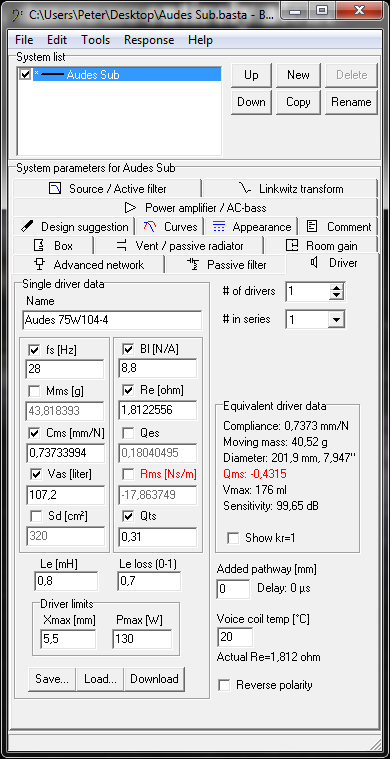Enable the Show kr=1 checkbox
Viewport: 392px width, 759px height.
click(233, 538)
